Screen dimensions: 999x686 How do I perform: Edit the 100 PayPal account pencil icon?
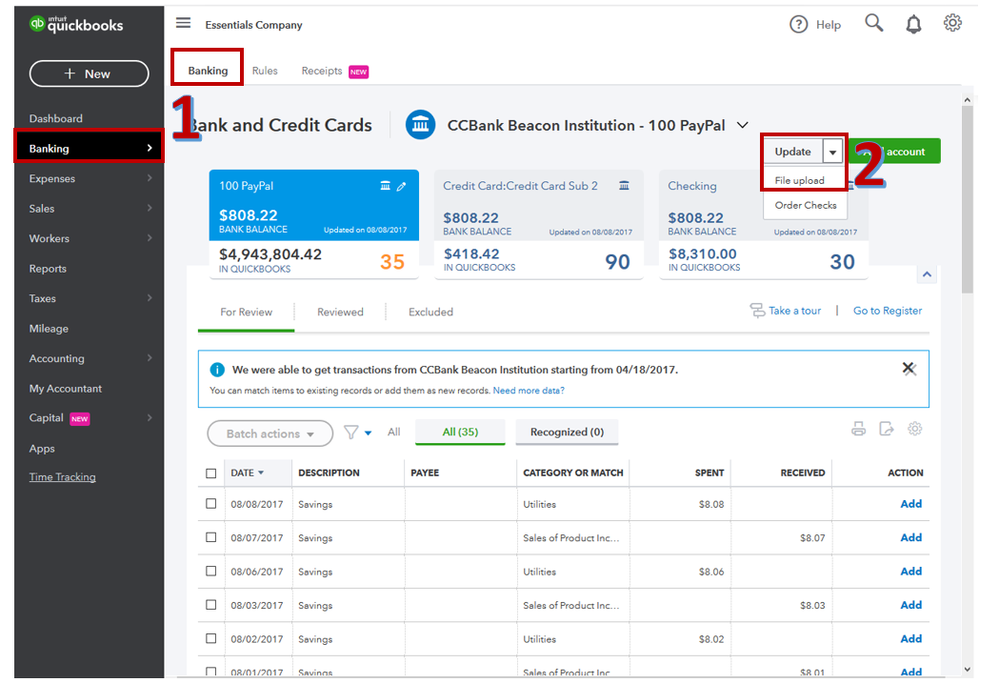click(x=401, y=187)
